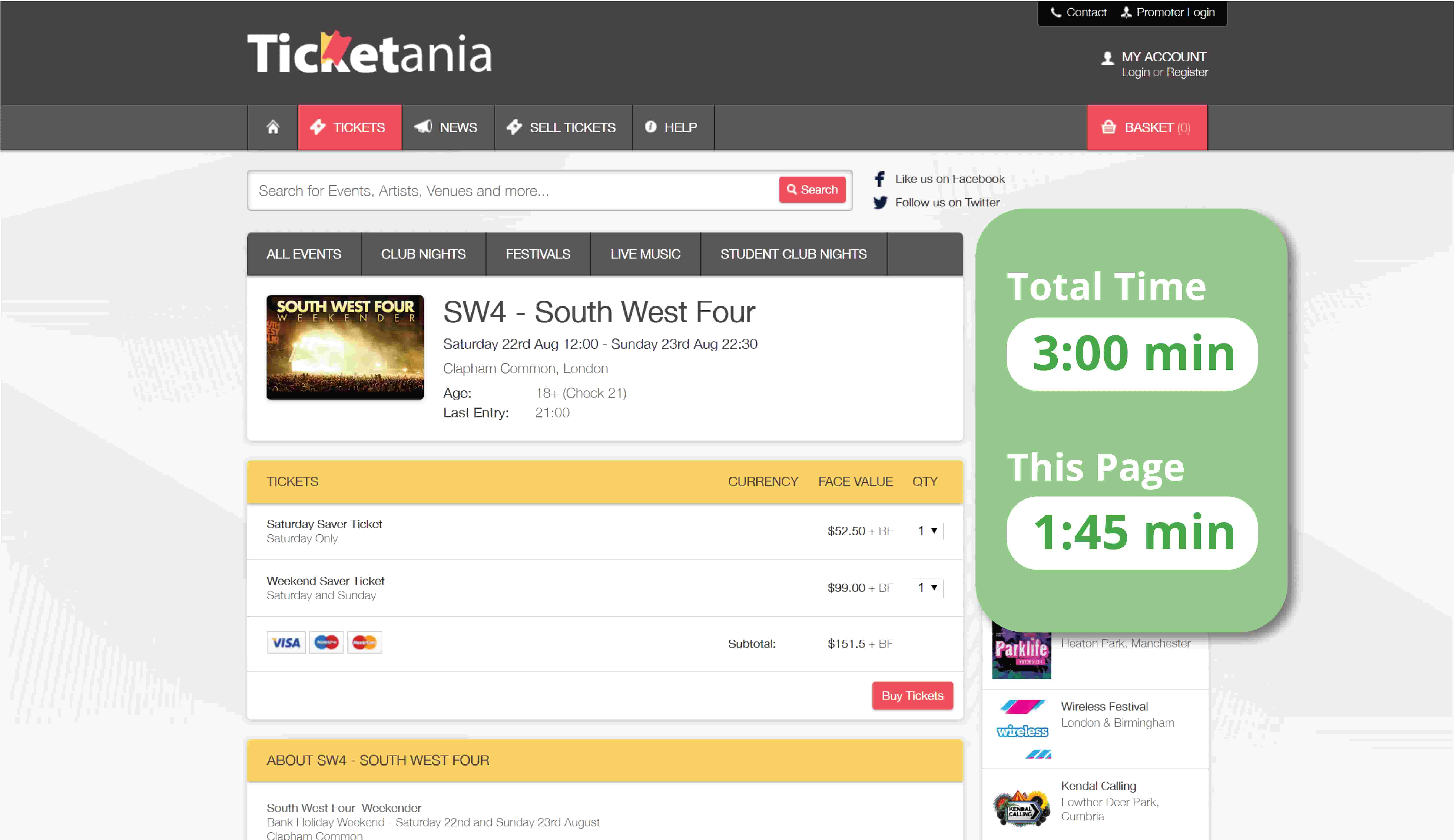Select the Club Nights tab
This screenshot has height=840, width=1455.
click(424, 254)
